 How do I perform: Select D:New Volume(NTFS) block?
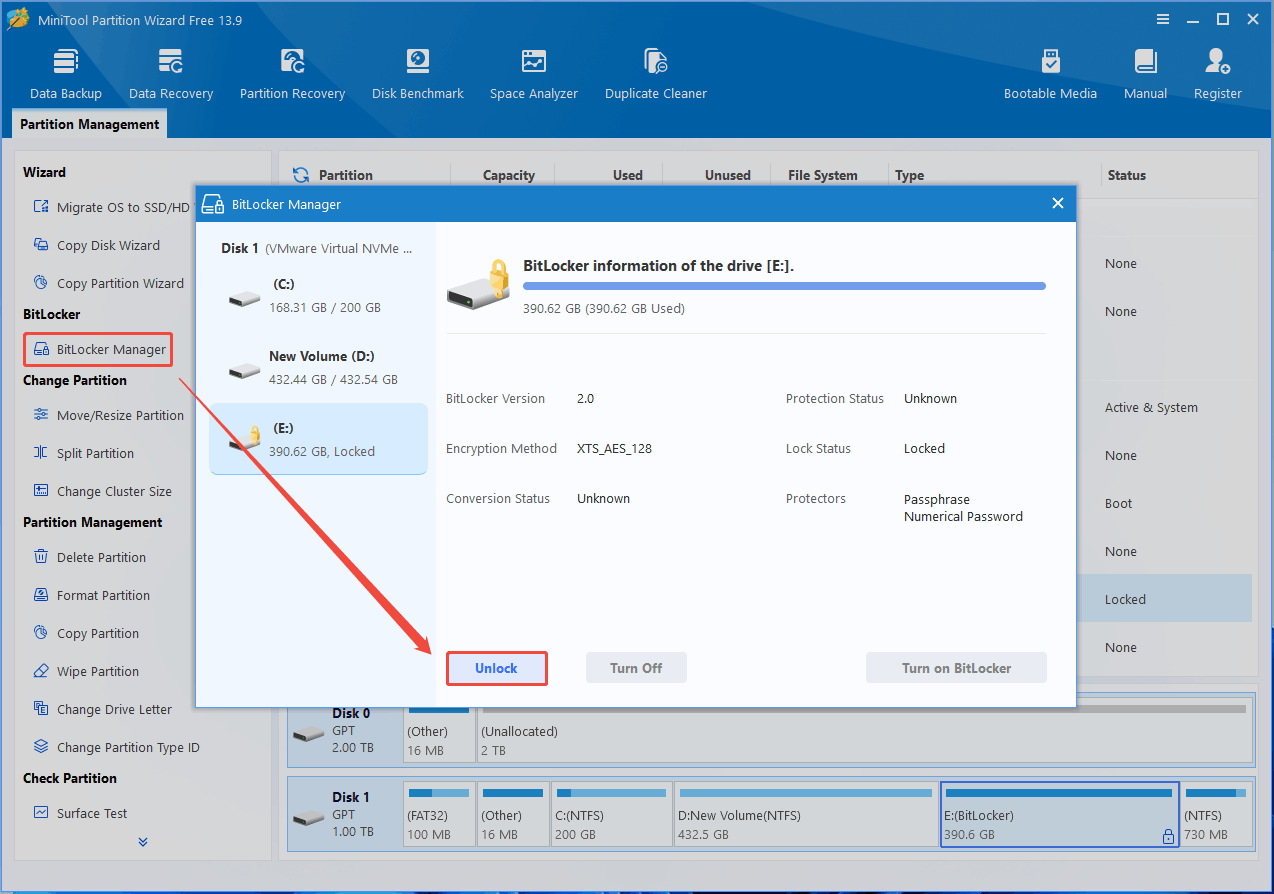806,814
